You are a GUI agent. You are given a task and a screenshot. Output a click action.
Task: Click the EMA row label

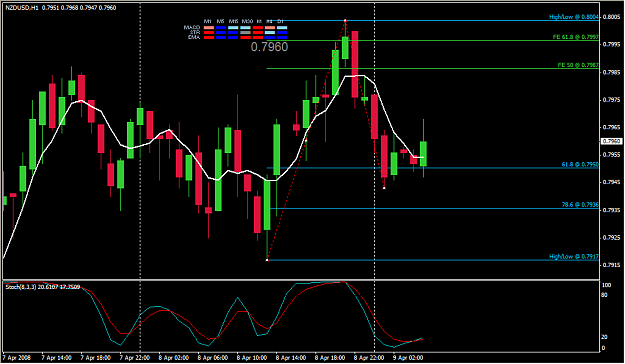pos(194,37)
